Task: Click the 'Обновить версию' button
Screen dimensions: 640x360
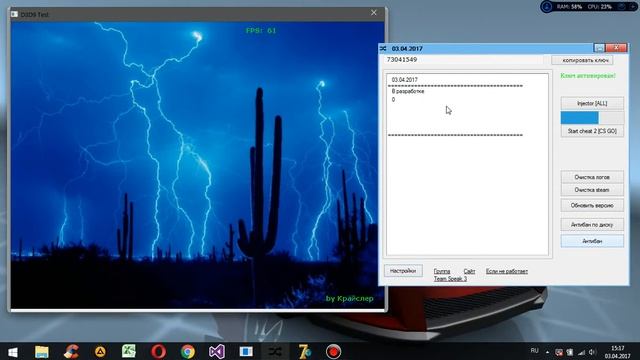Action: (592, 205)
